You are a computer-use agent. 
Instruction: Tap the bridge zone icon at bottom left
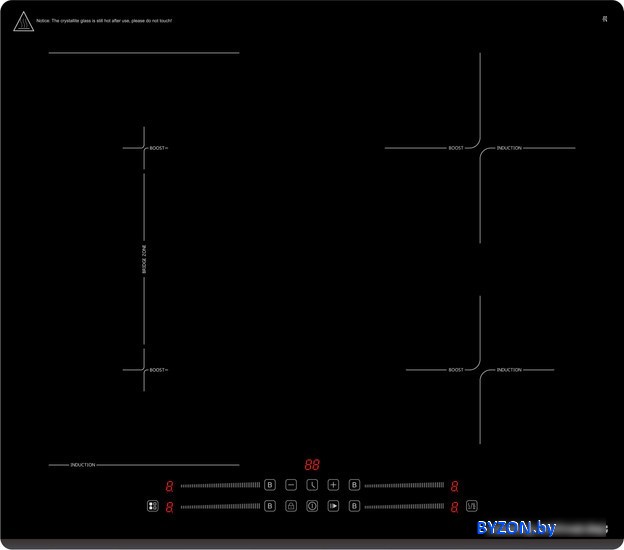tap(152, 507)
